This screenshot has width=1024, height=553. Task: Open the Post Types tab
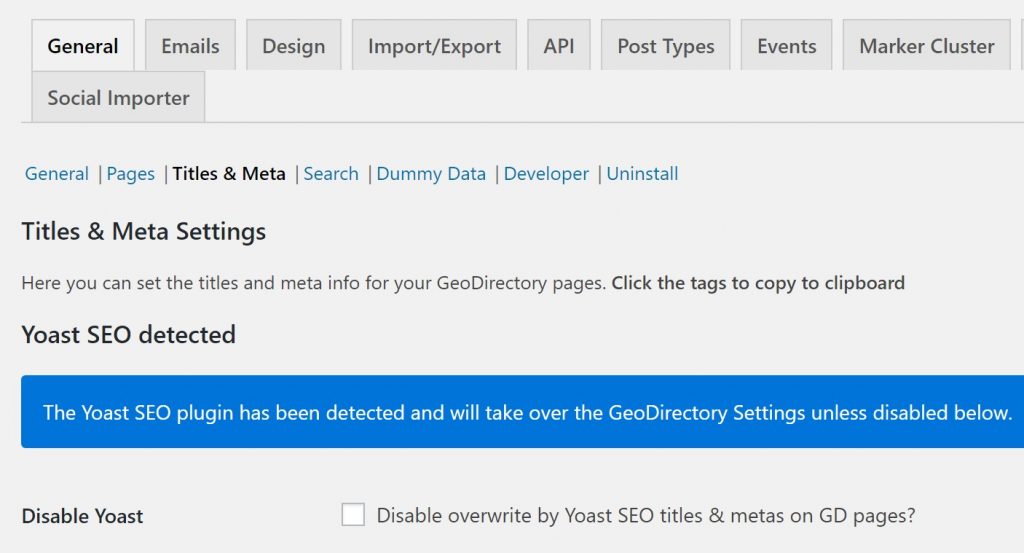665,46
